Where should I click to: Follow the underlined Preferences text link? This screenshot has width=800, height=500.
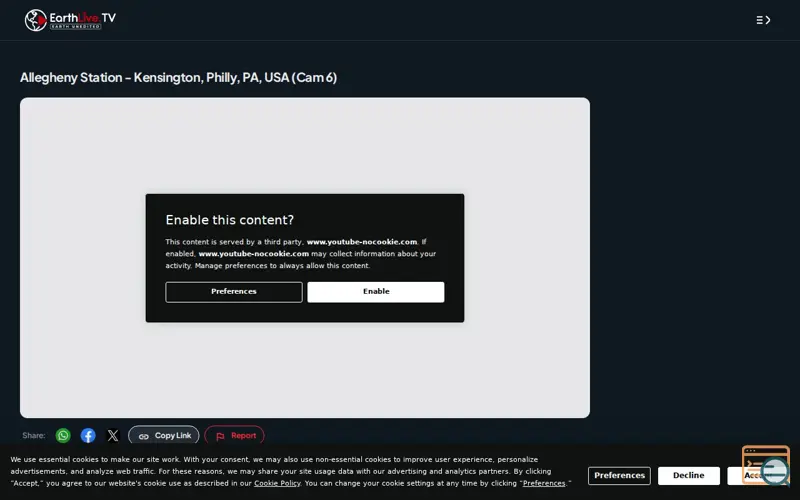tap(544, 483)
